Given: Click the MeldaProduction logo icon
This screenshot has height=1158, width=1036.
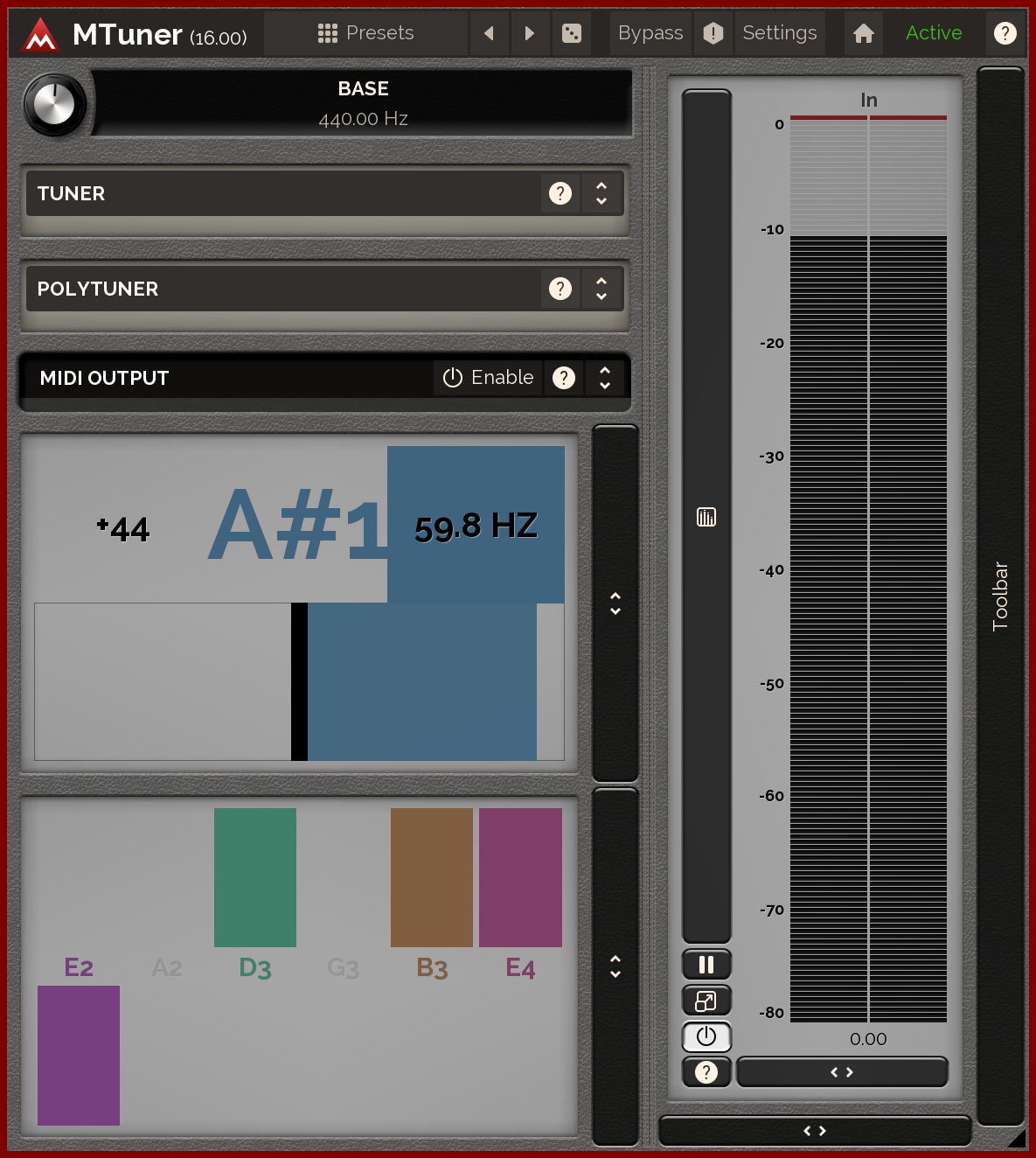Looking at the screenshot, I should pyautogui.click(x=40, y=35).
